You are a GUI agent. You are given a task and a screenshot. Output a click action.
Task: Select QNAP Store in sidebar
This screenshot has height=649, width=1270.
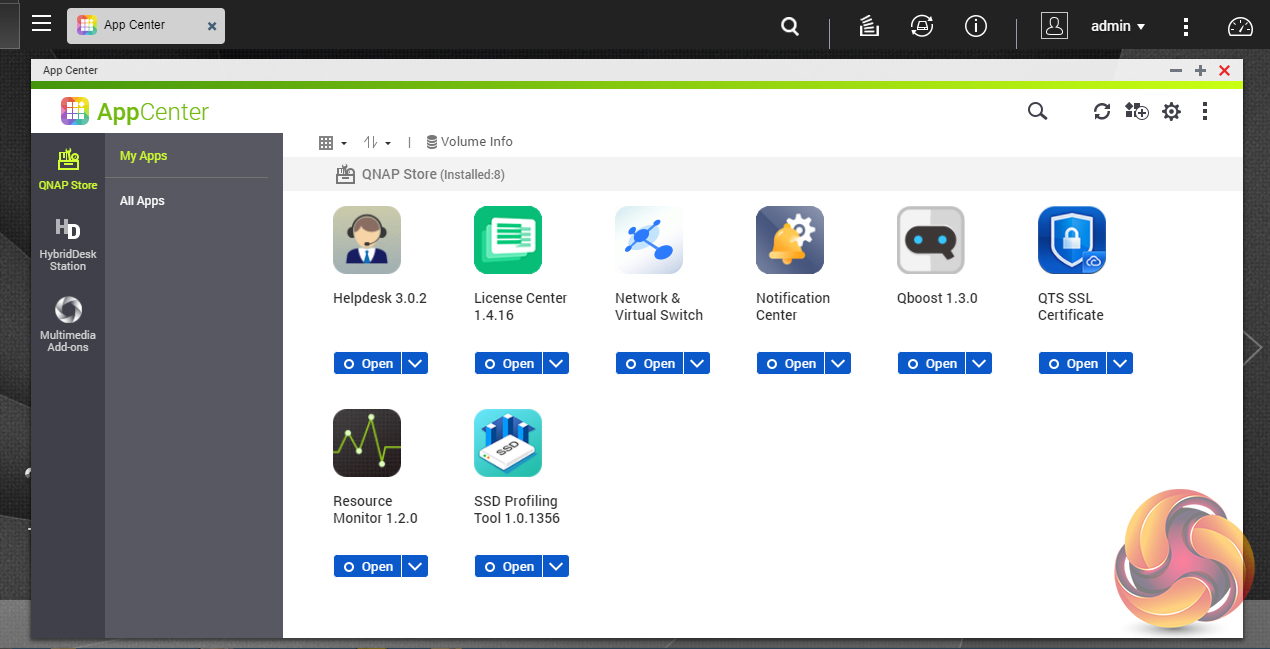tap(68, 168)
